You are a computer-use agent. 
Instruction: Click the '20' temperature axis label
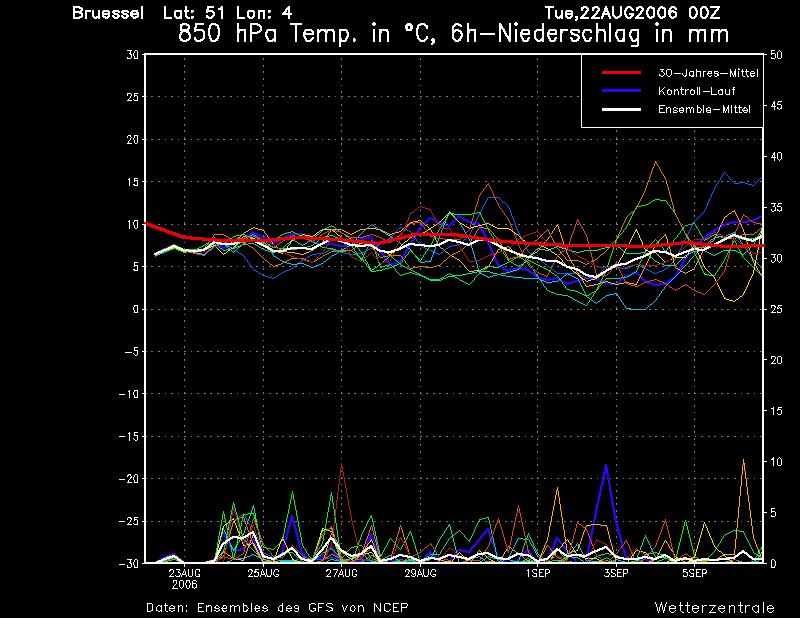pyautogui.click(x=133, y=139)
